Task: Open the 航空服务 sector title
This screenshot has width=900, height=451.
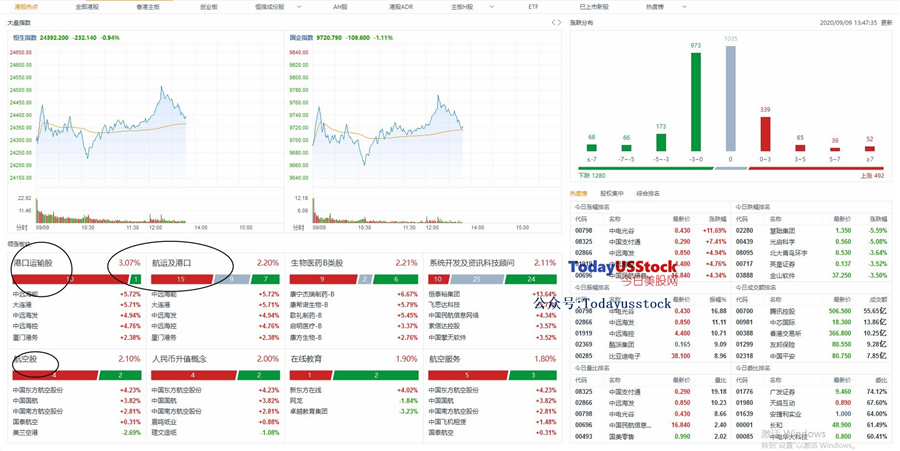Action: click(x=445, y=359)
